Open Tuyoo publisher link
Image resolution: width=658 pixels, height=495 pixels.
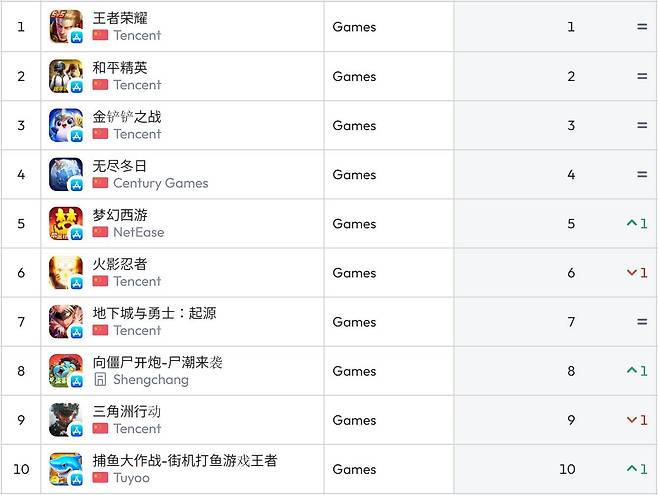131,478
